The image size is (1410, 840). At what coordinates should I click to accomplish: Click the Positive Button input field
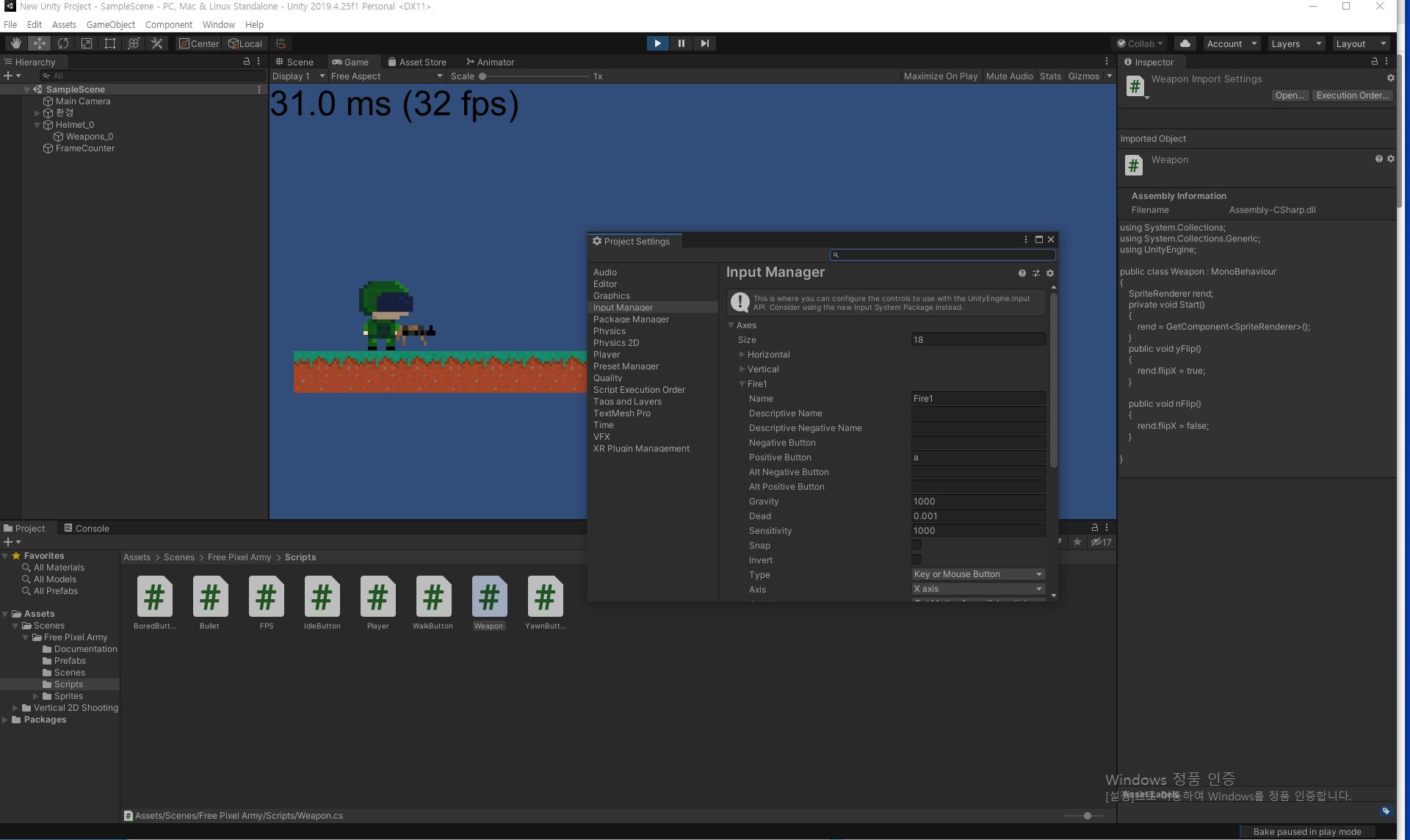click(977, 457)
